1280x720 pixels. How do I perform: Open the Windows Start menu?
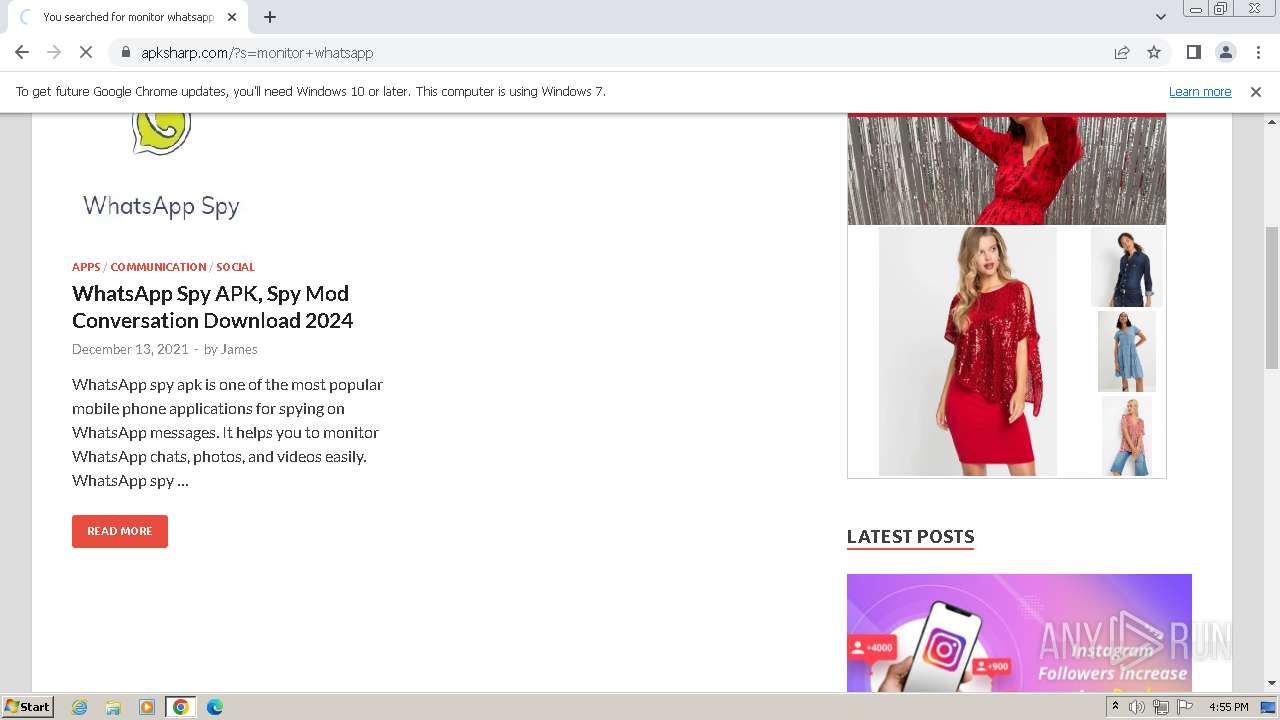click(x=28, y=707)
